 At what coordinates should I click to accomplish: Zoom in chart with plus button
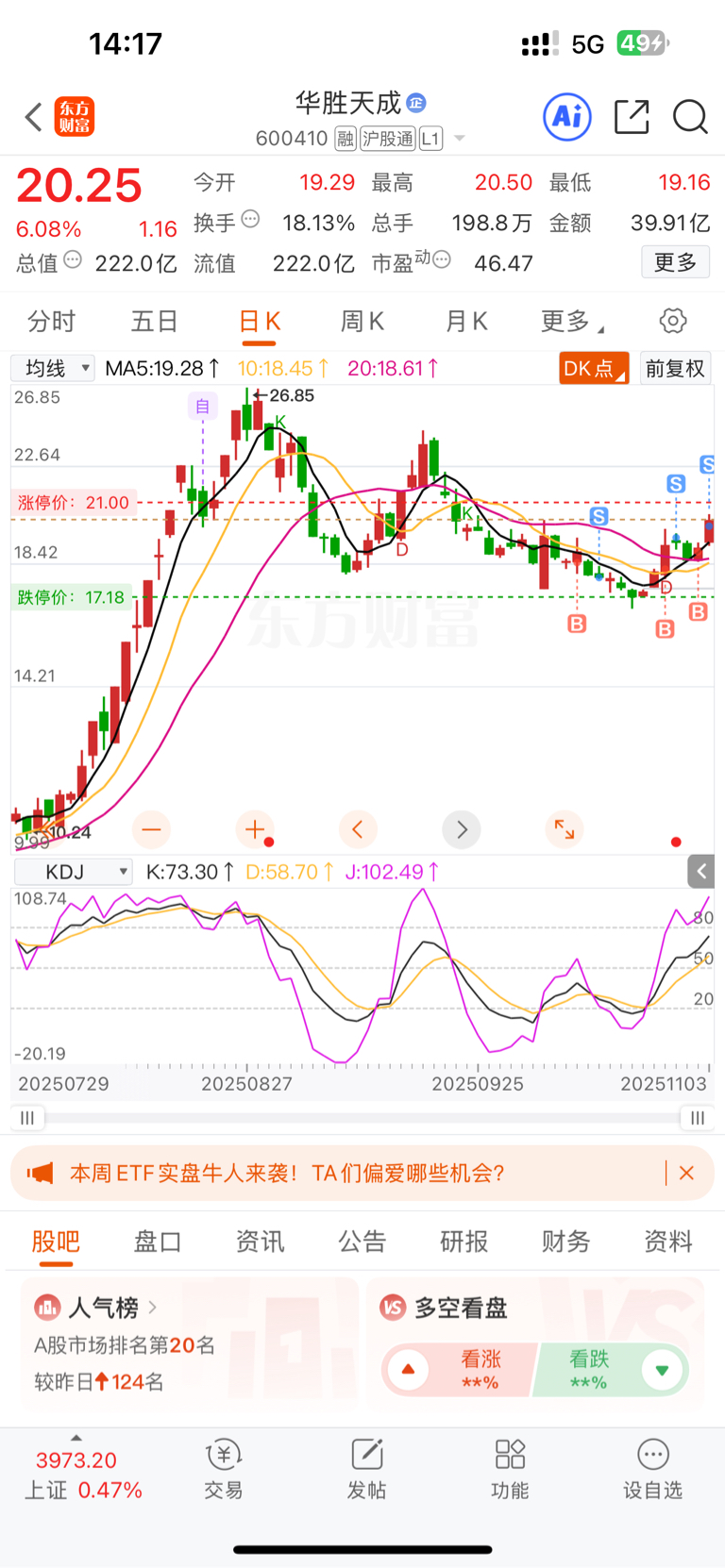255,829
